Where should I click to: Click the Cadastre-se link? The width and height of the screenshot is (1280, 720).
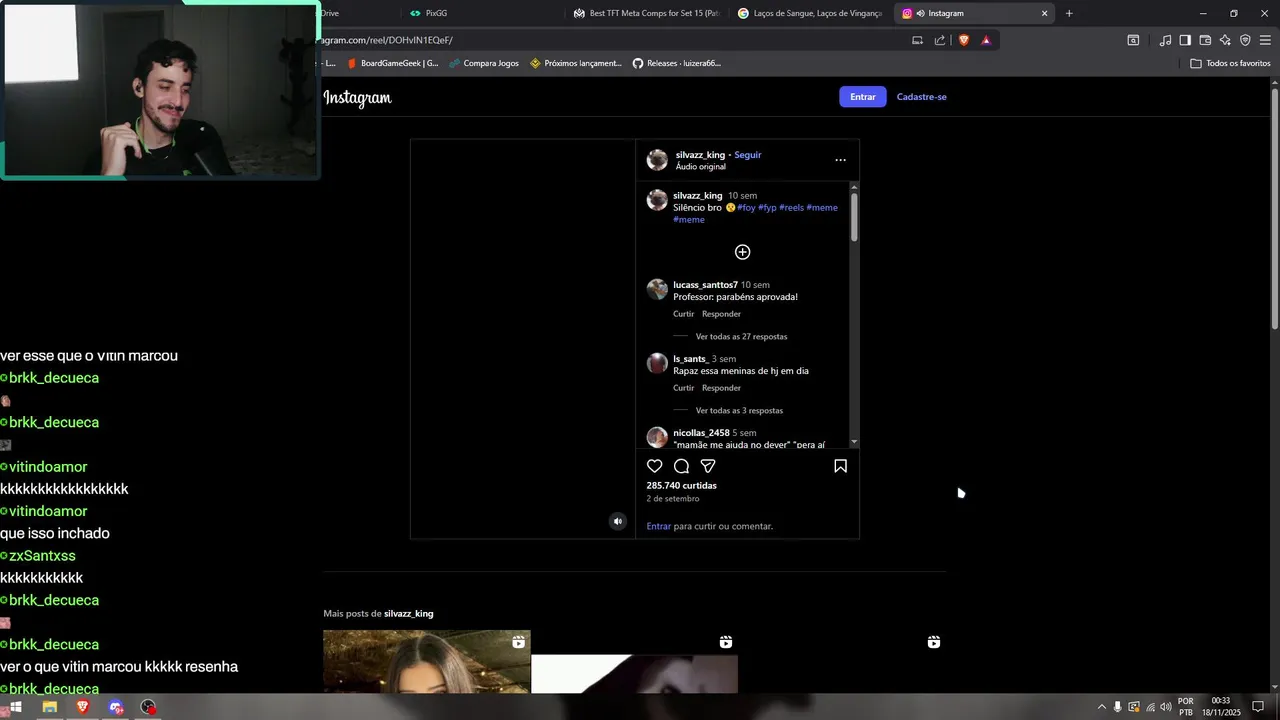tap(921, 97)
